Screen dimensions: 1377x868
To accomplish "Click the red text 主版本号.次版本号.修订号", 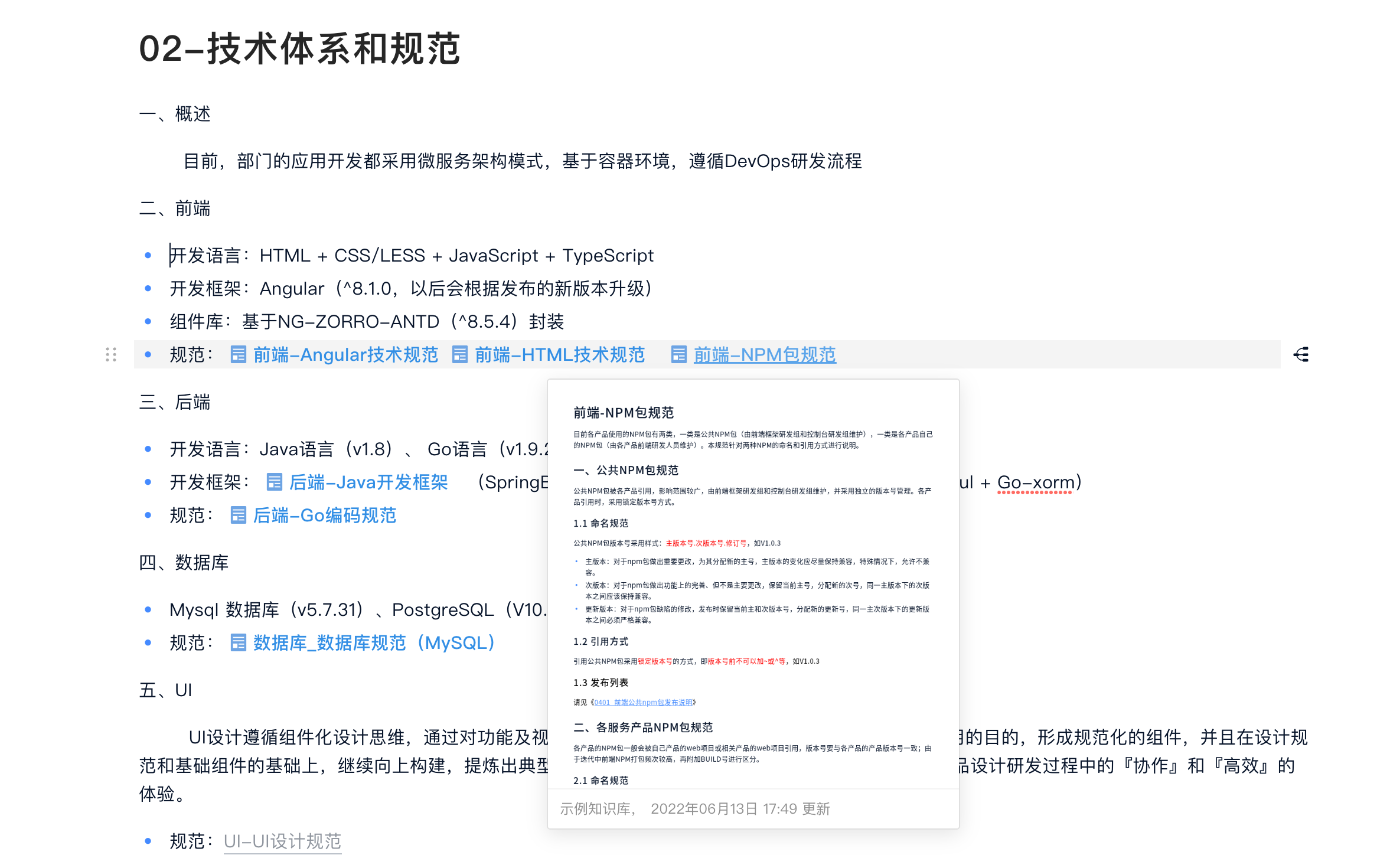I will click(706, 543).
